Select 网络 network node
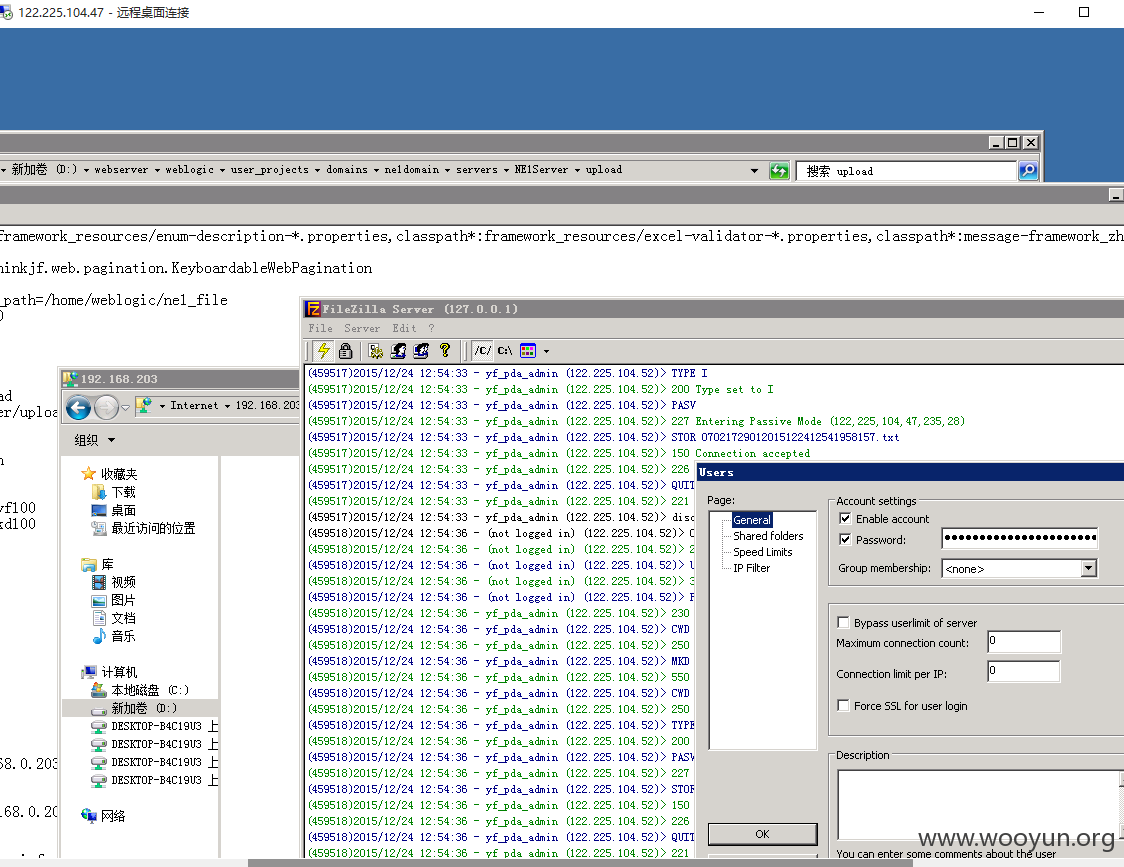 [104, 815]
